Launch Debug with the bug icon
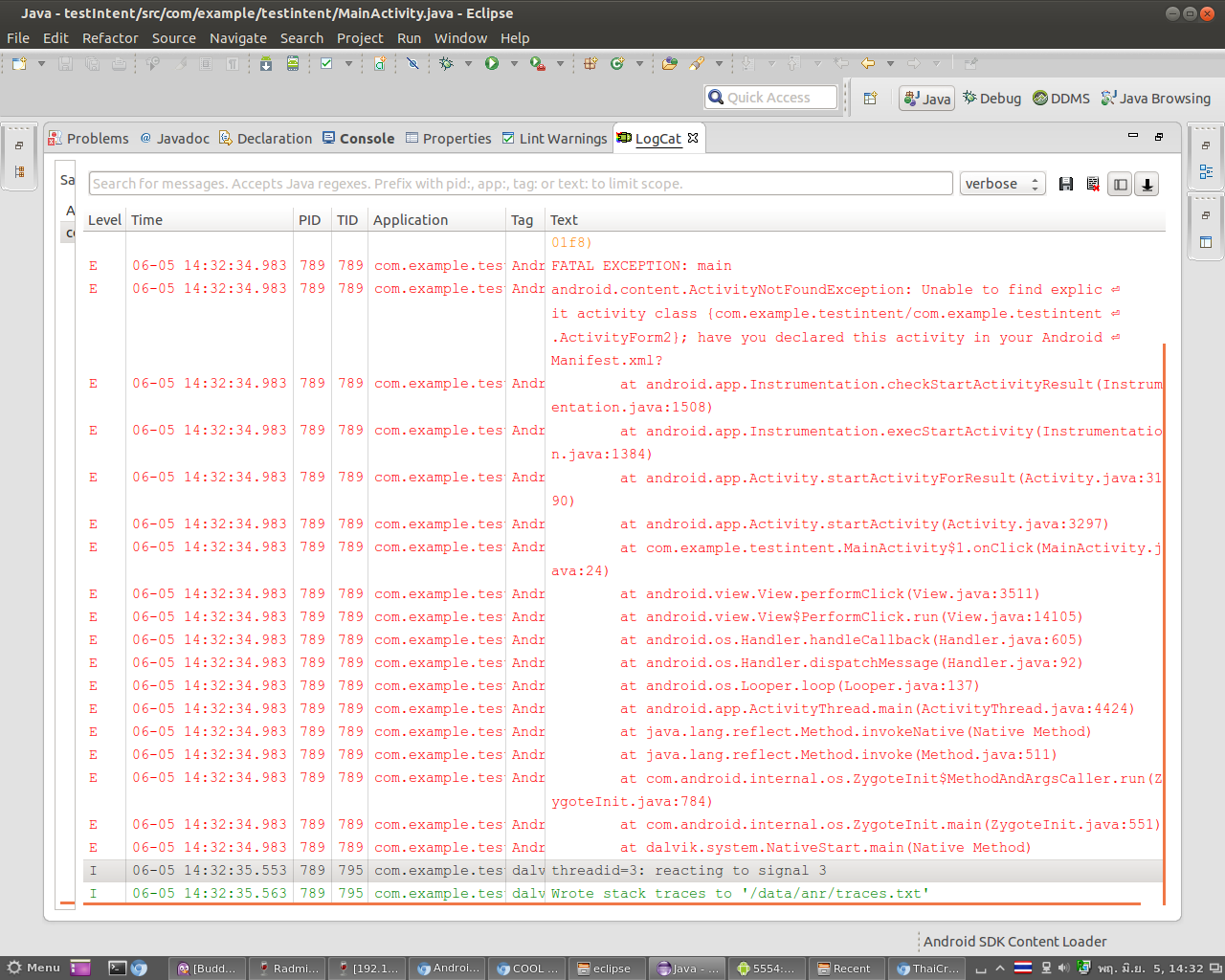This screenshot has height=980, width=1225. pyautogui.click(x=446, y=63)
